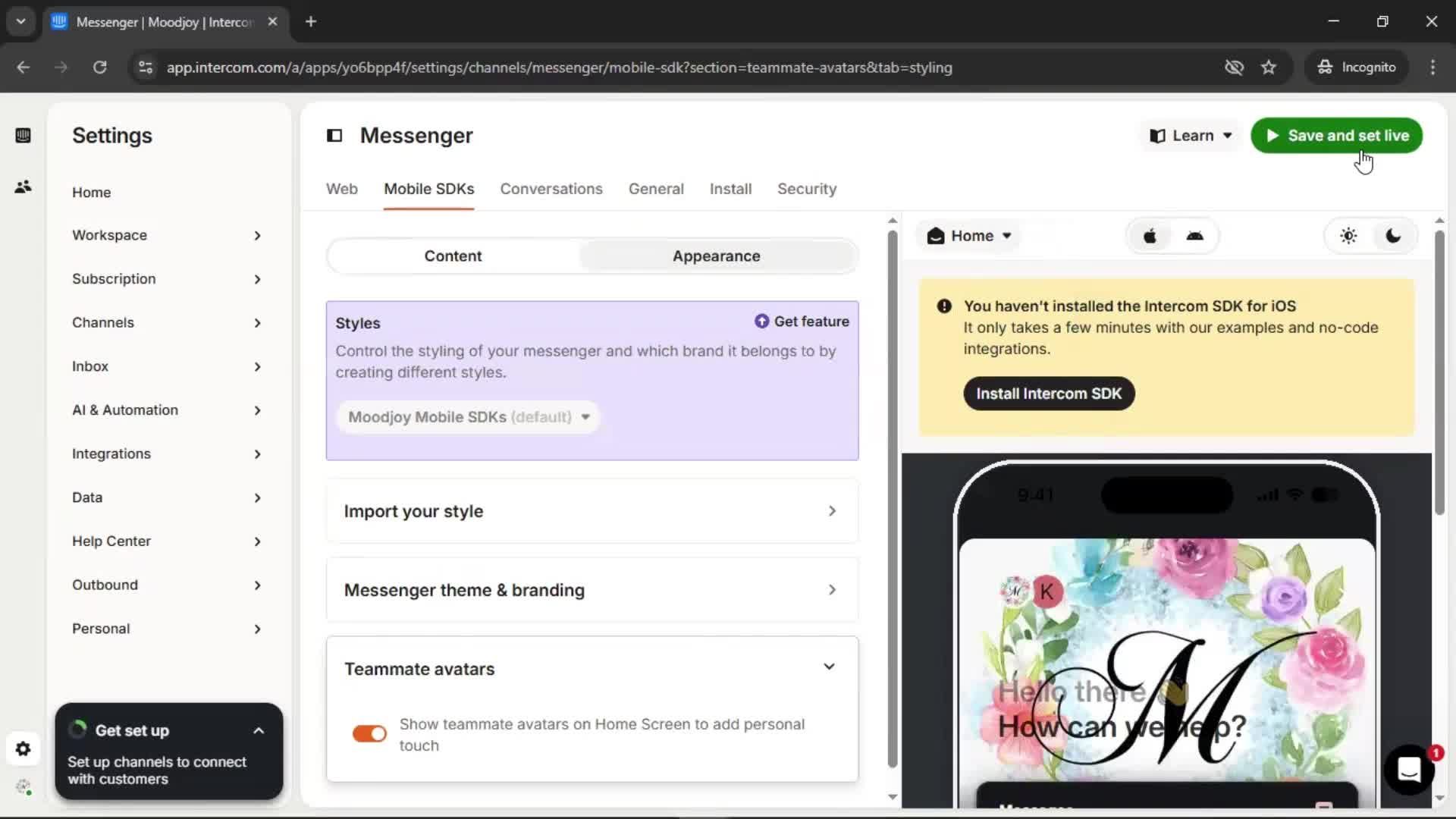Open the Intercom chat launcher bubble

(1409, 770)
